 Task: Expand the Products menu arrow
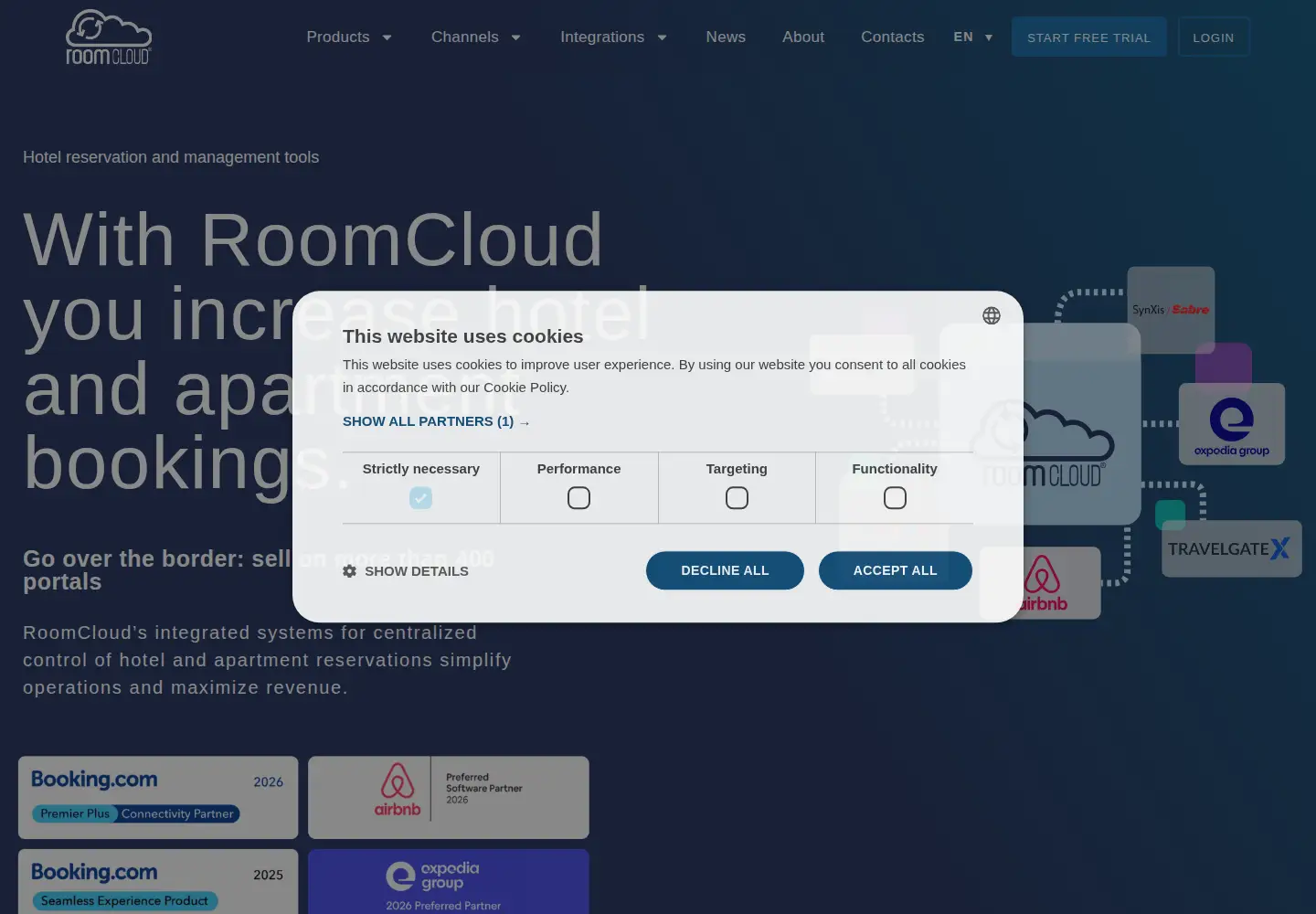(x=387, y=37)
